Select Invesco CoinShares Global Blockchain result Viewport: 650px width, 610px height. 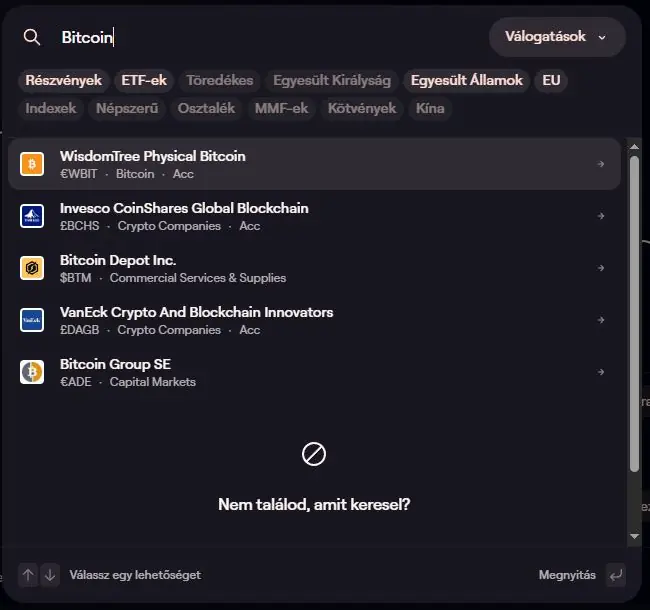[x=314, y=216]
